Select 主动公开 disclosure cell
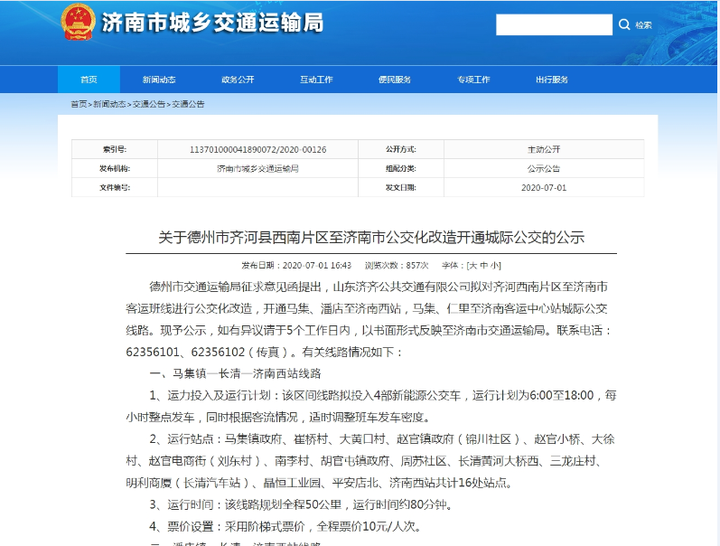This screenshot has width=720, height=546. (x=544, y=149)
